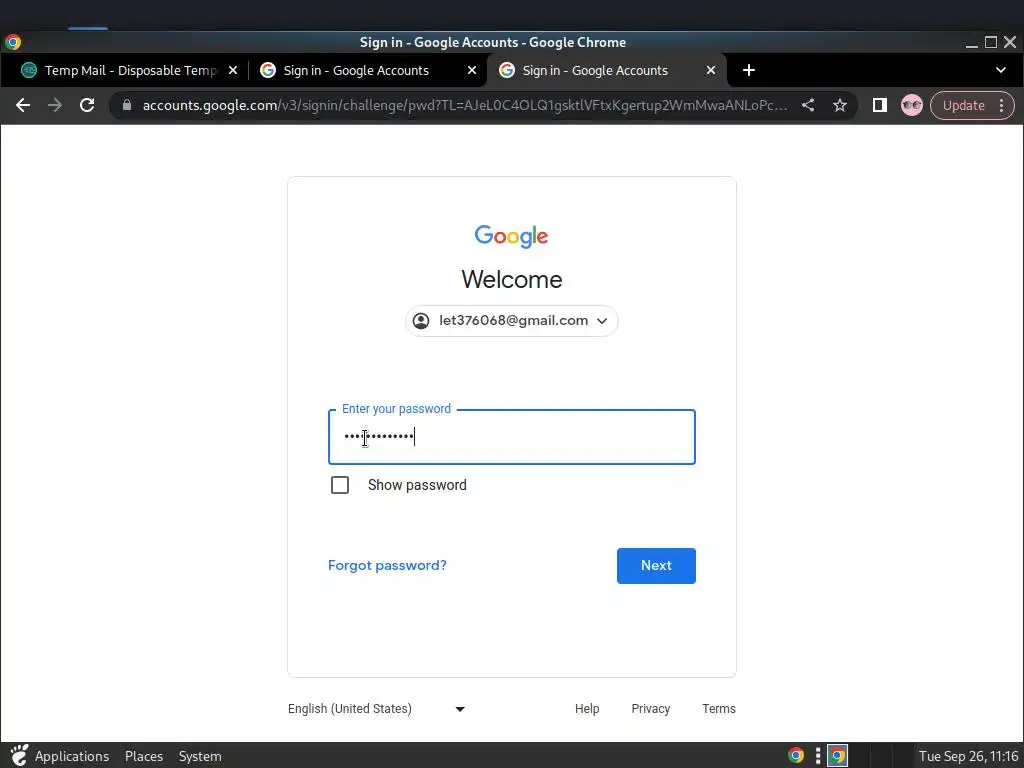Bookmark this page with the star
This screenshot has width=1024, height=768.
pyautogui.click(x=840, y=105)
